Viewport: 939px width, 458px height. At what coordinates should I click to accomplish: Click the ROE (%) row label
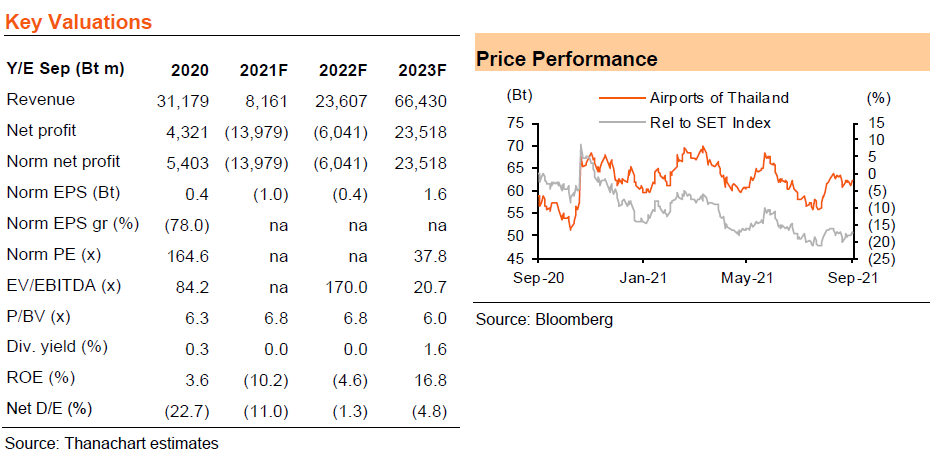[36, 378]
